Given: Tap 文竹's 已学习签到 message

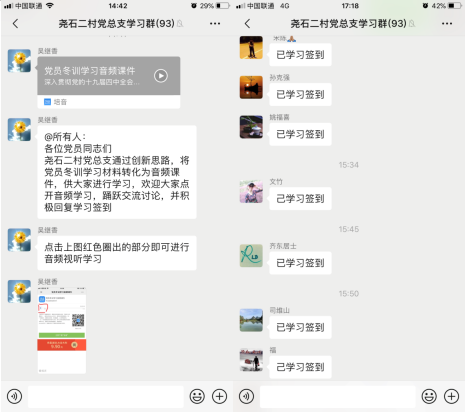Looking at the screenshot, I should tap(300, 199).
